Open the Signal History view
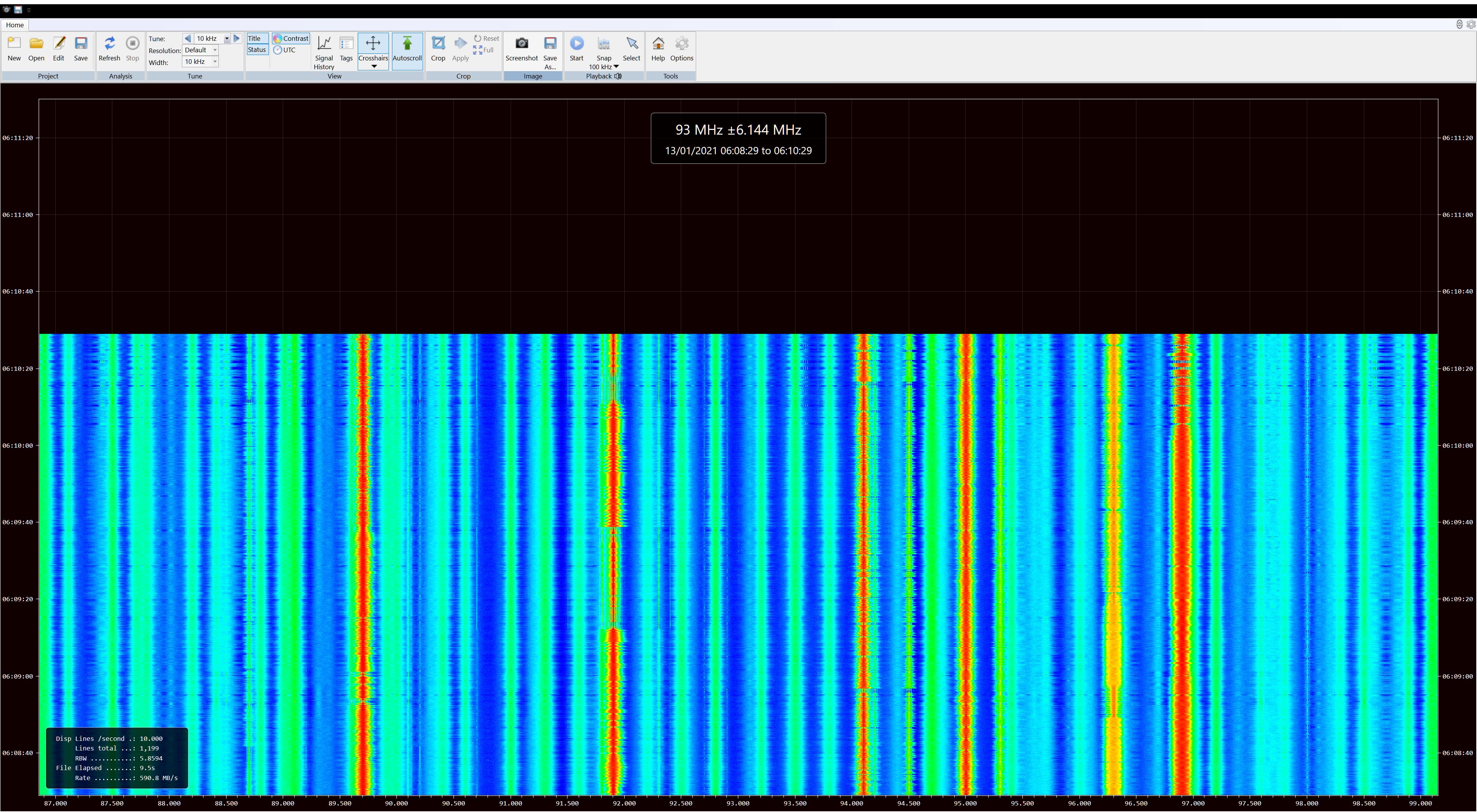The width and height of the screenshot is (1477, 812). 324,44
